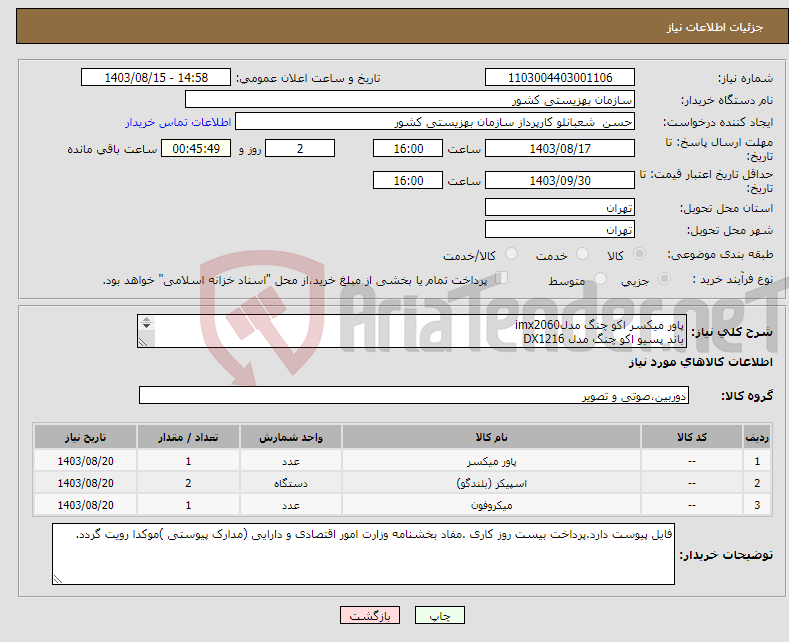Click the delivery city field تهران
Image resolution: width=789 pixels, height=642 pixels.
[560, 229]
